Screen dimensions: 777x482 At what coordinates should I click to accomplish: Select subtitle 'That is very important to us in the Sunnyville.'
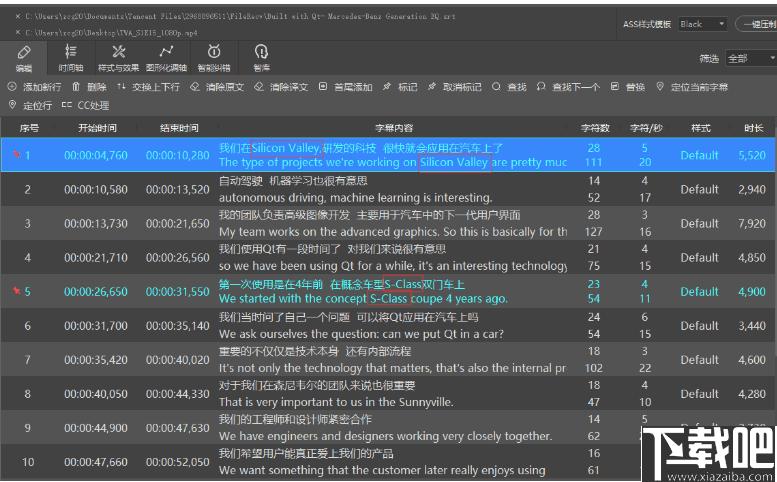click(336, 402)
